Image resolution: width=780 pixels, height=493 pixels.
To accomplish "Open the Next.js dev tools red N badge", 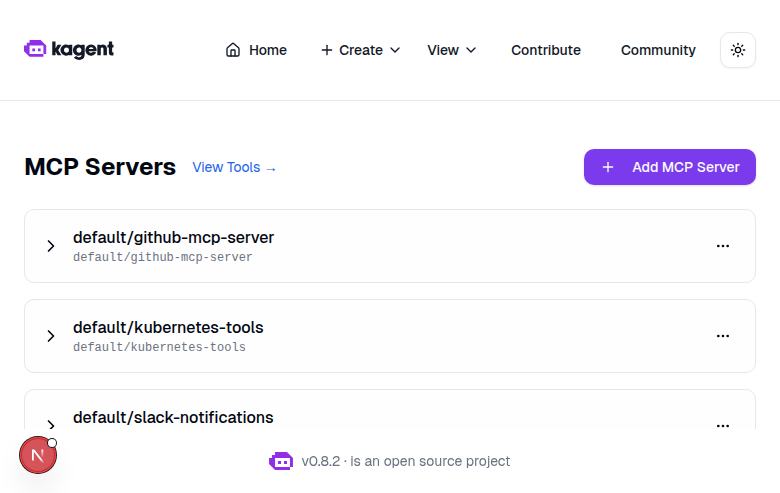I will click(x=38, y=455).
